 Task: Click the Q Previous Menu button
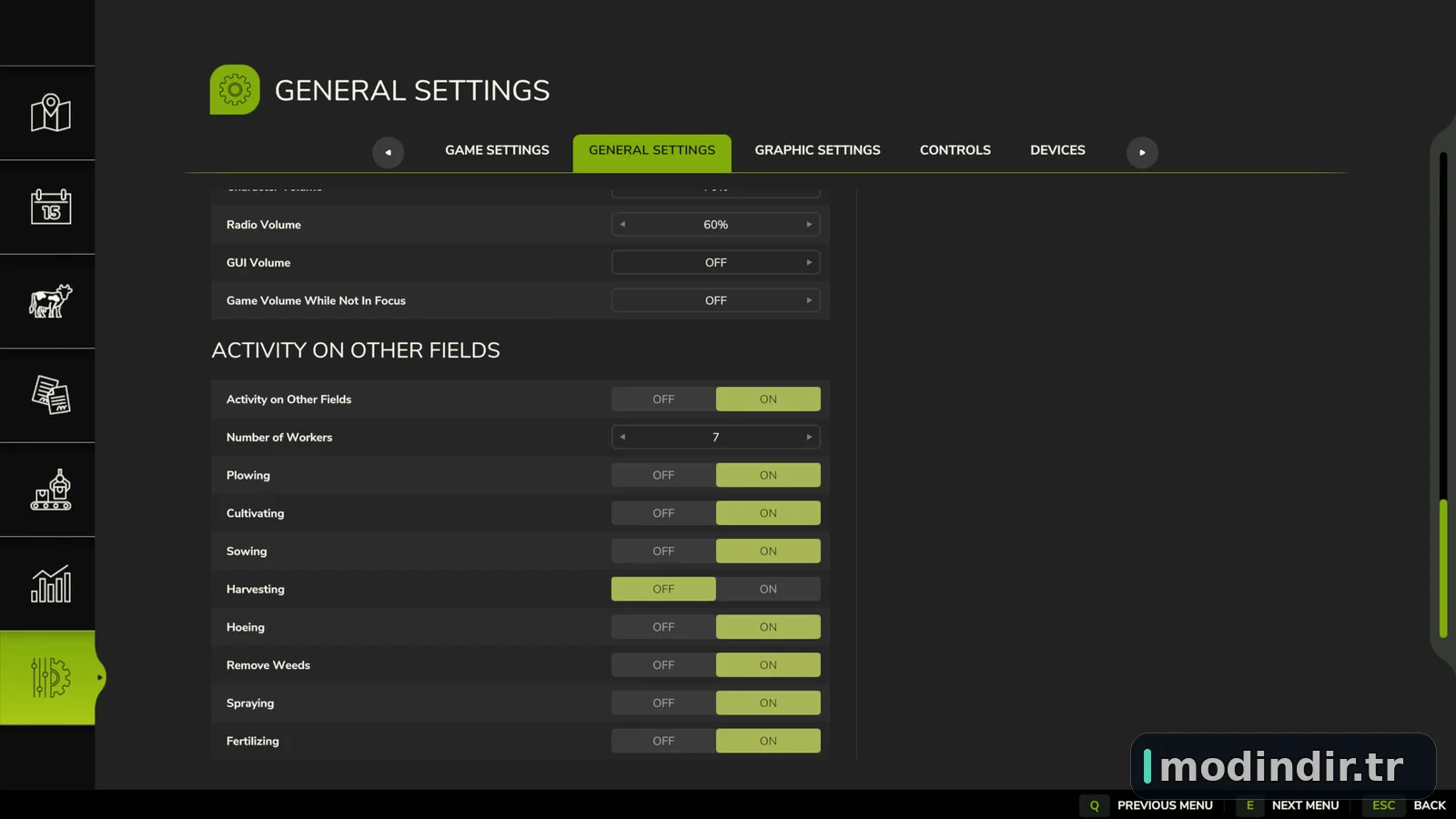1147,805
